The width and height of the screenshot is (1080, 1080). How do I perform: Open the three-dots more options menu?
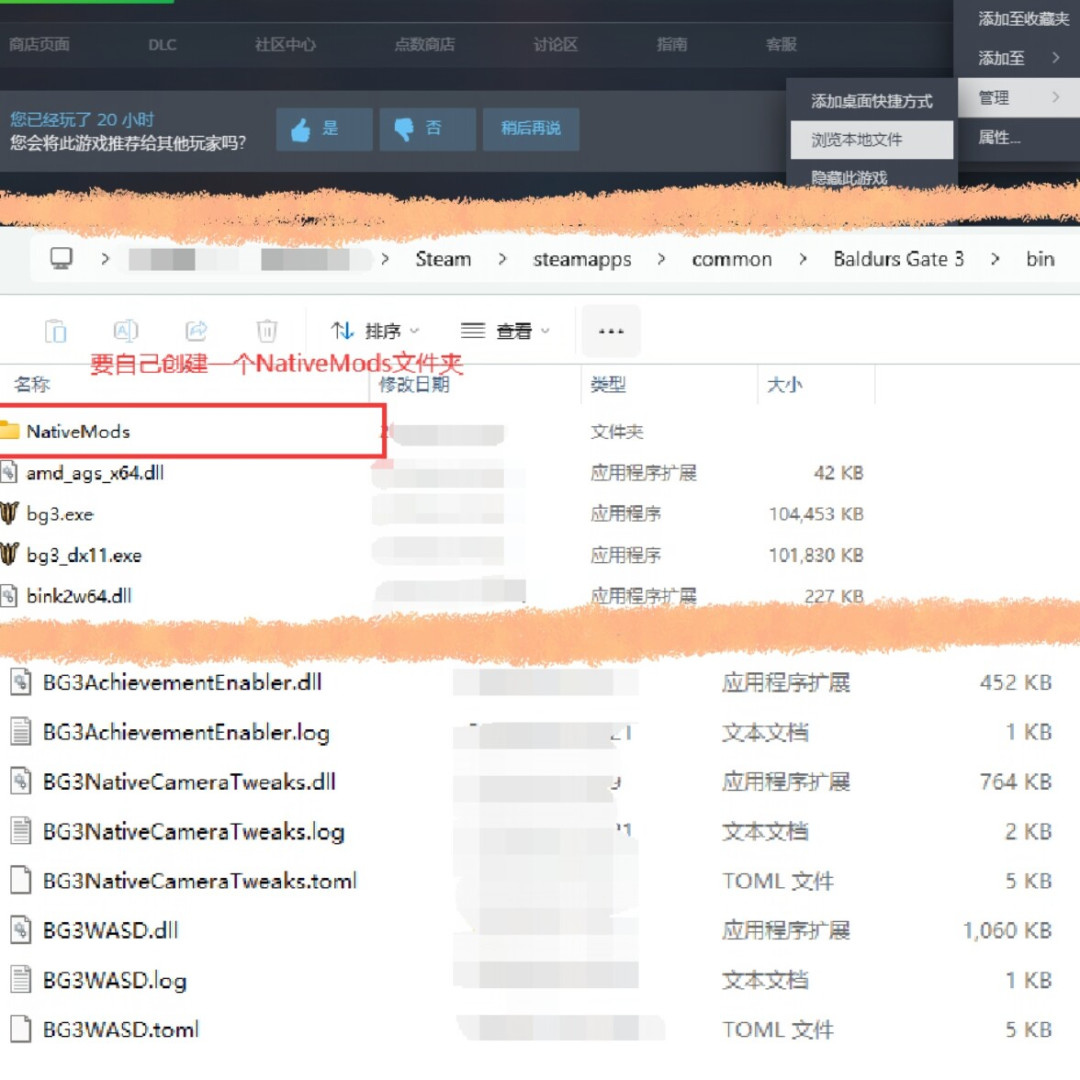(611, 331)
